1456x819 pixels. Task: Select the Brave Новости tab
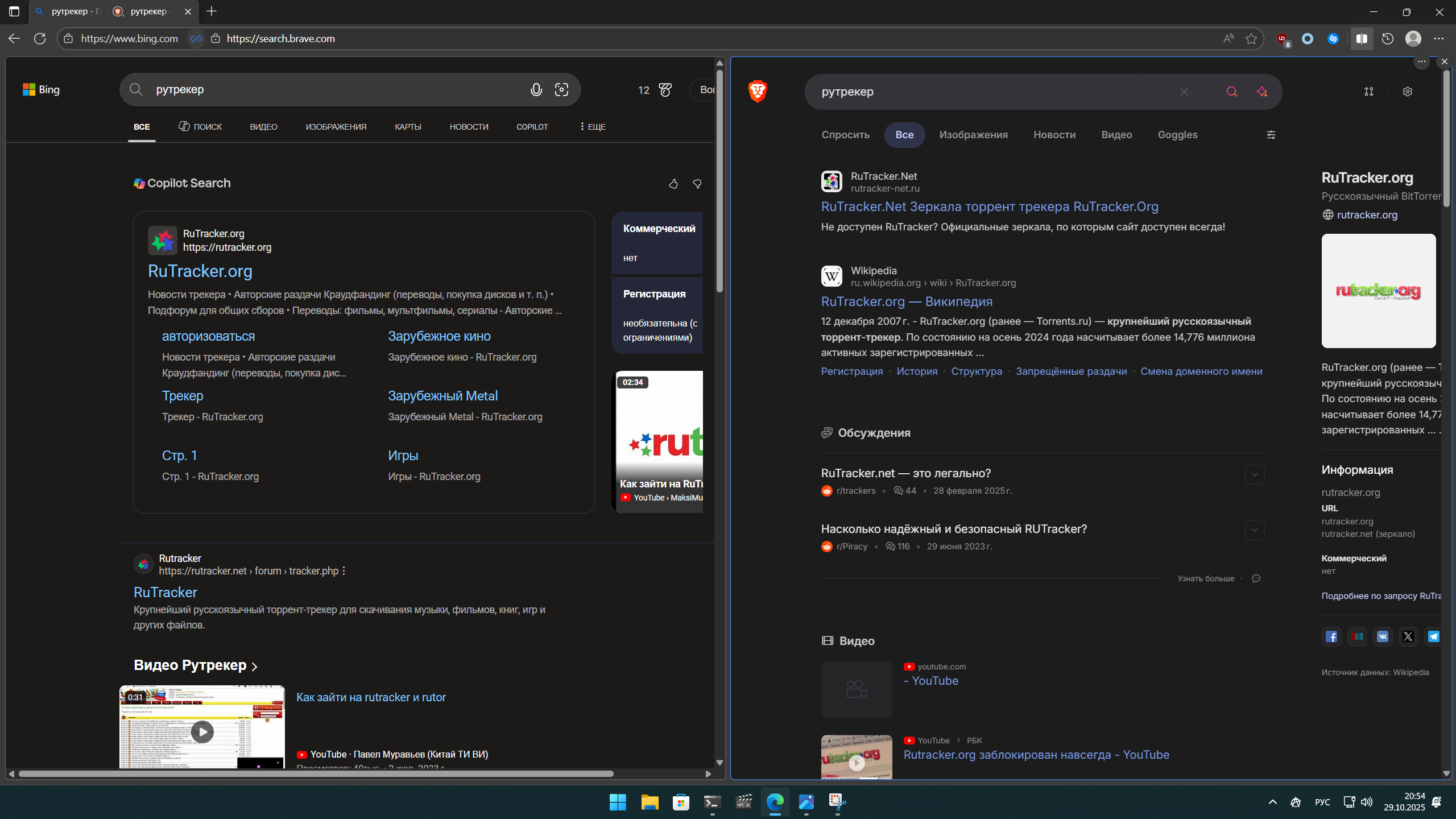click(x=1054, y=135)
